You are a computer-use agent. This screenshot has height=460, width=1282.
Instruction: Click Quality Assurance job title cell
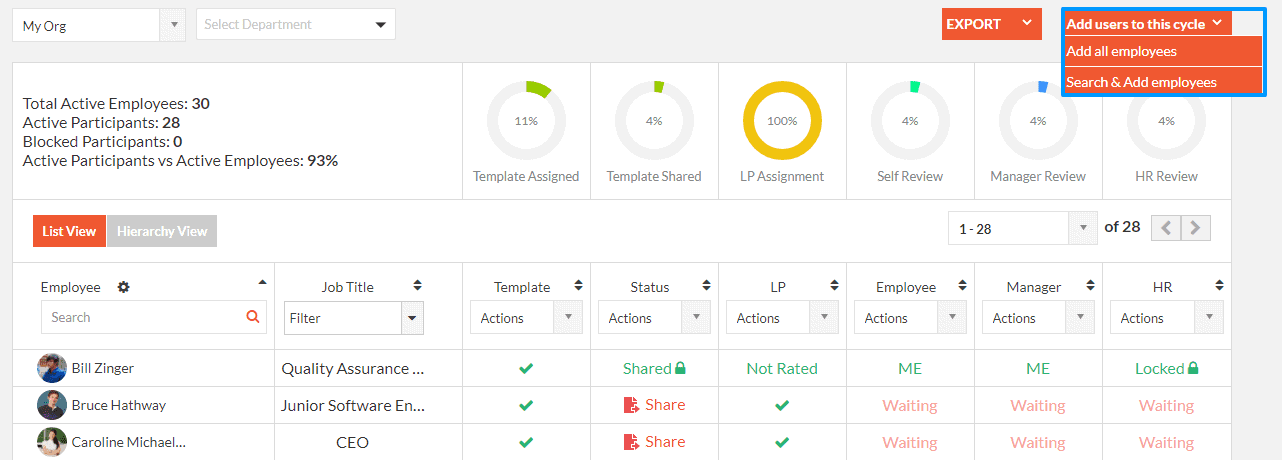pos(353,368)
